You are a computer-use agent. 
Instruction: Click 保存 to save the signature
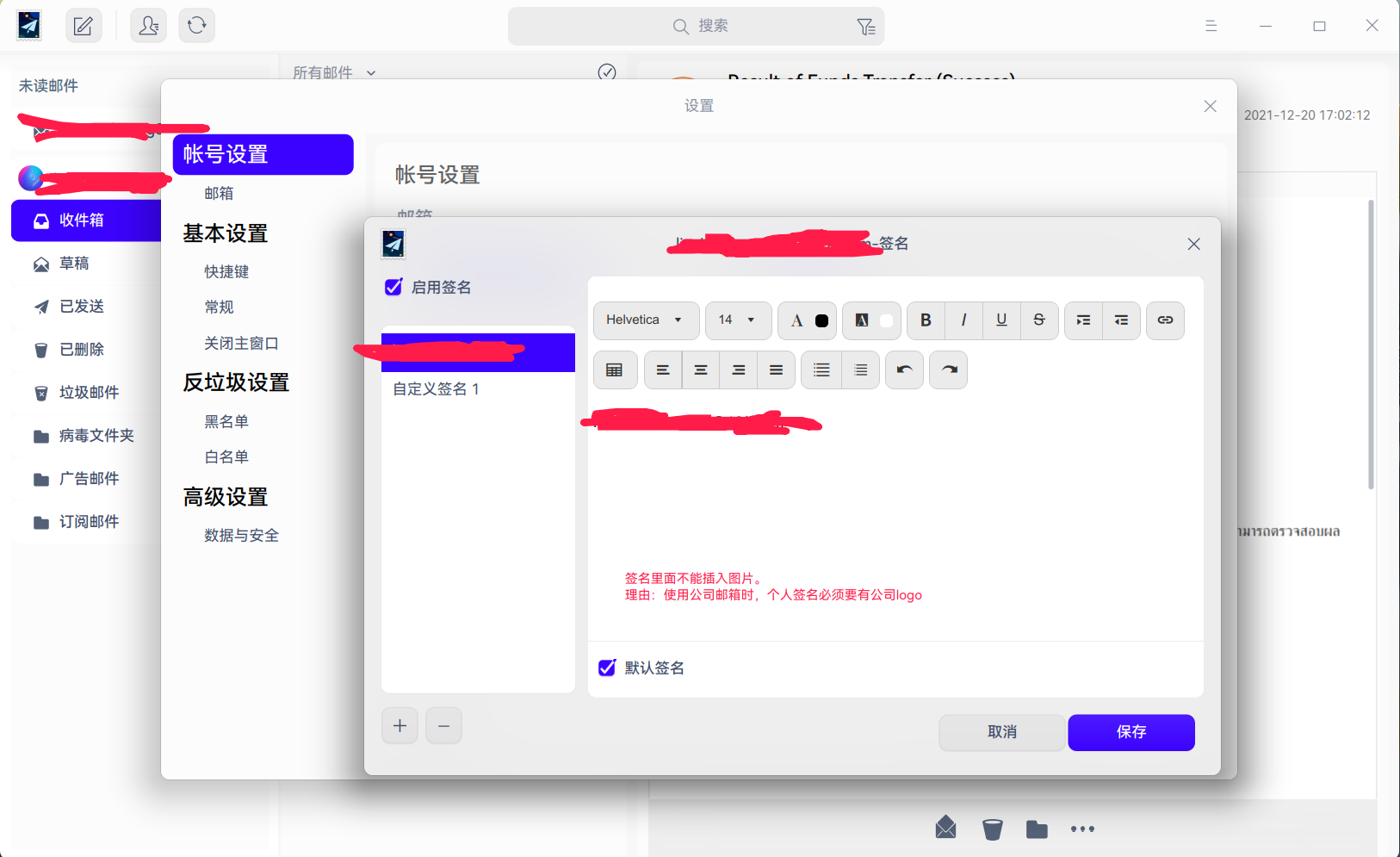[x=1131, y=732]
